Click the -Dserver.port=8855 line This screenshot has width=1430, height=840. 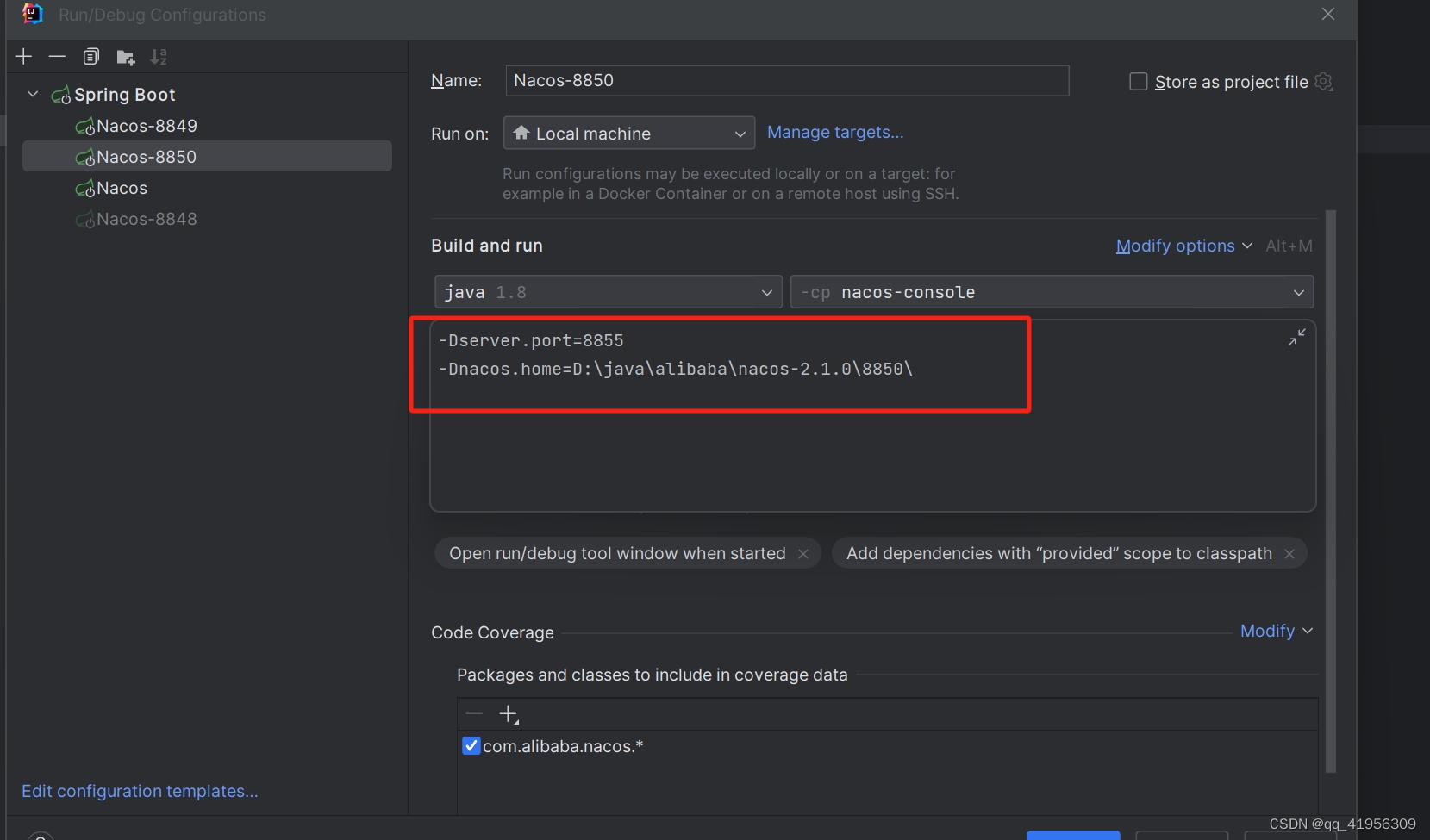click(531, 340)
